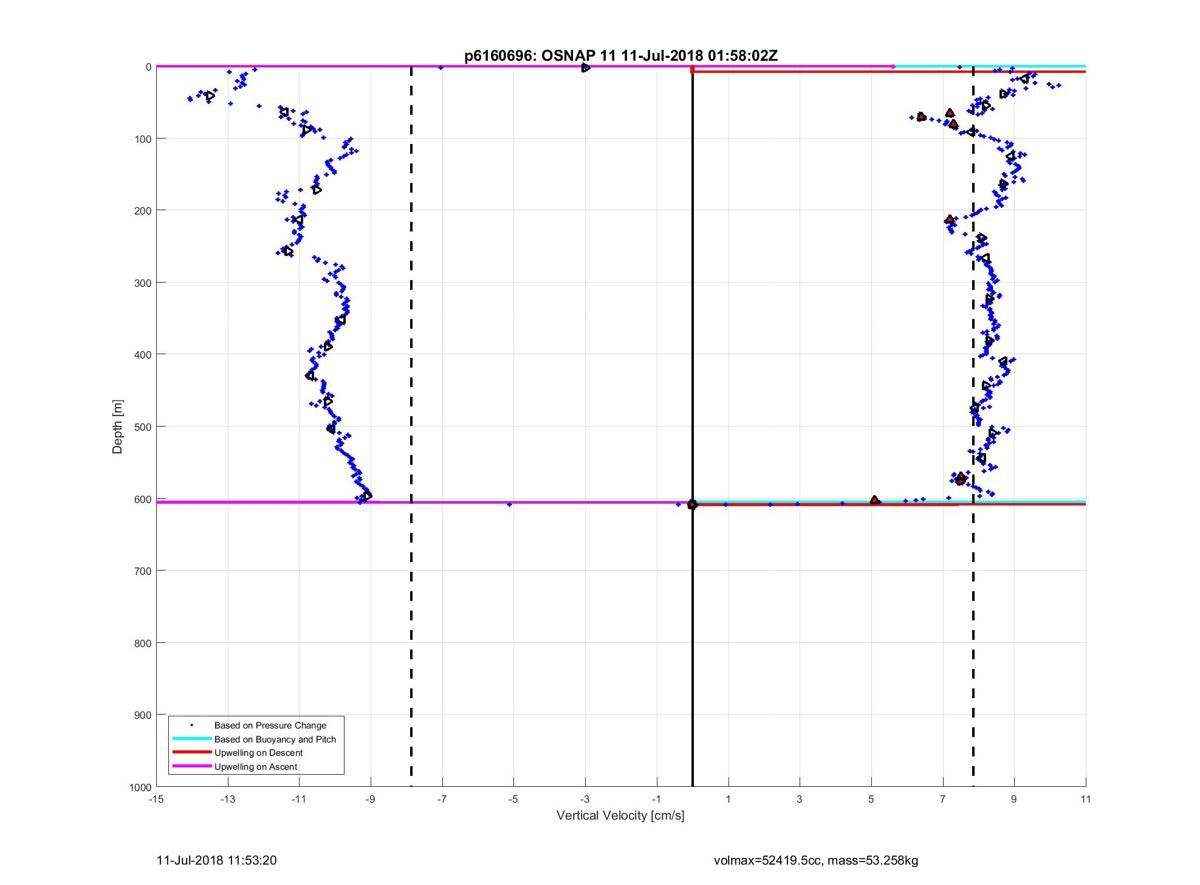Click legend entry "Upwelling on Descent"
Image resolution: width=1200 pixels, height=885 pixels.
(x=258, y=752)
